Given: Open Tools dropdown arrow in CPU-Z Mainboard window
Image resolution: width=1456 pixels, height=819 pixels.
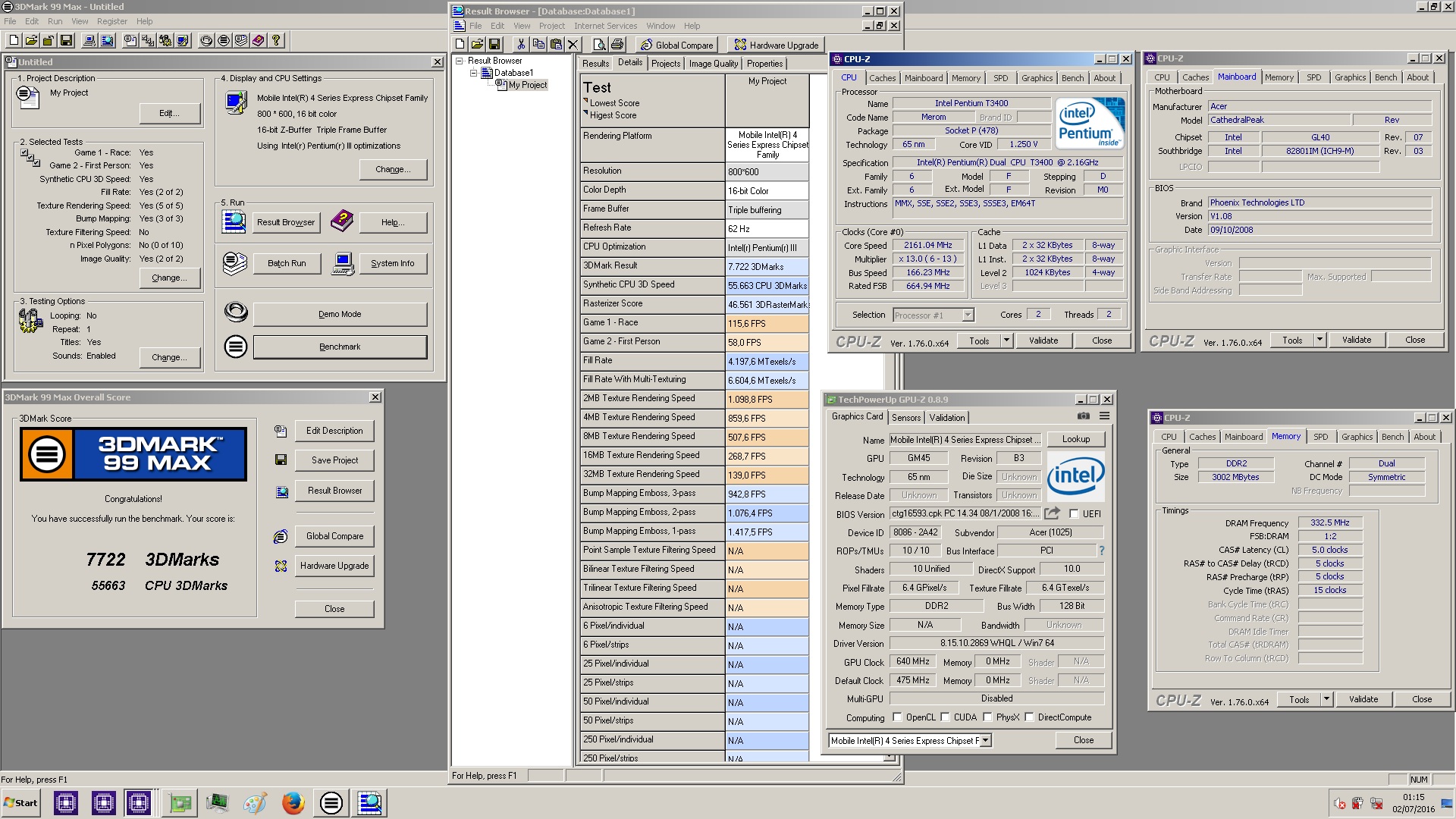Looking at the screenshot, I should pyautogui.click(x=1320, y=340).
